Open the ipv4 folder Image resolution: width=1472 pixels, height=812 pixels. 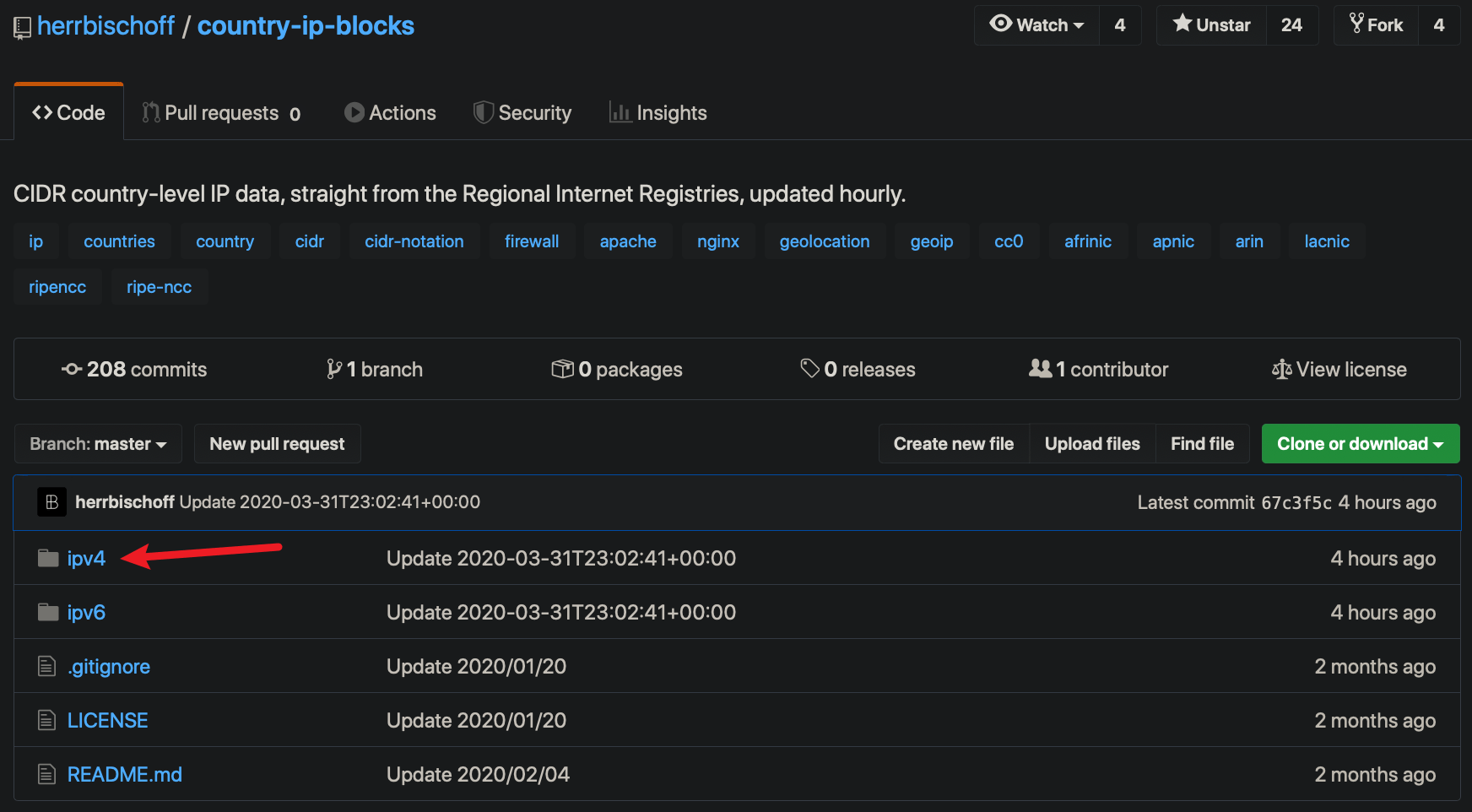86,558
